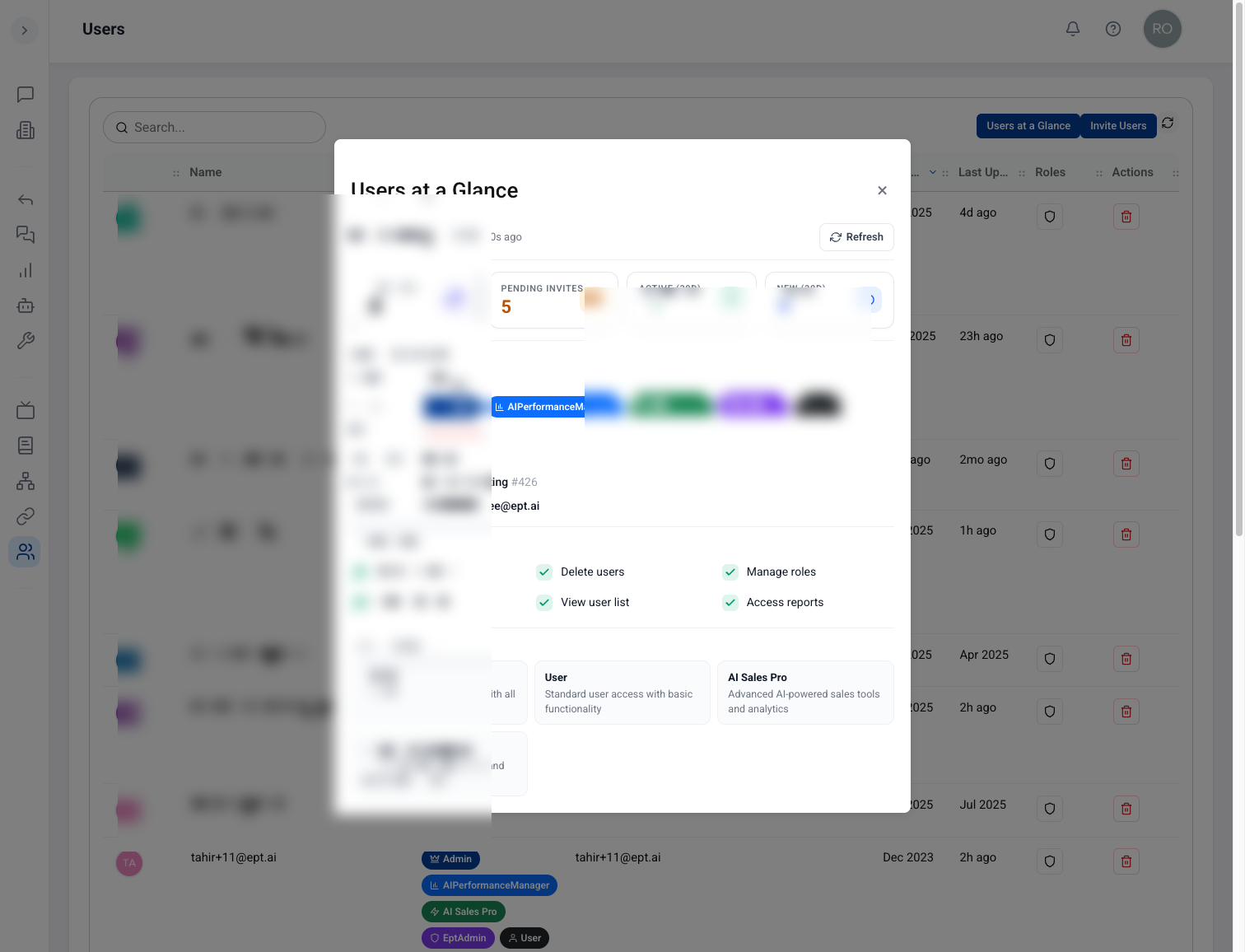Screen dimensions: 1245x952
Task: Select the User role card
Action: coord(622,693)
